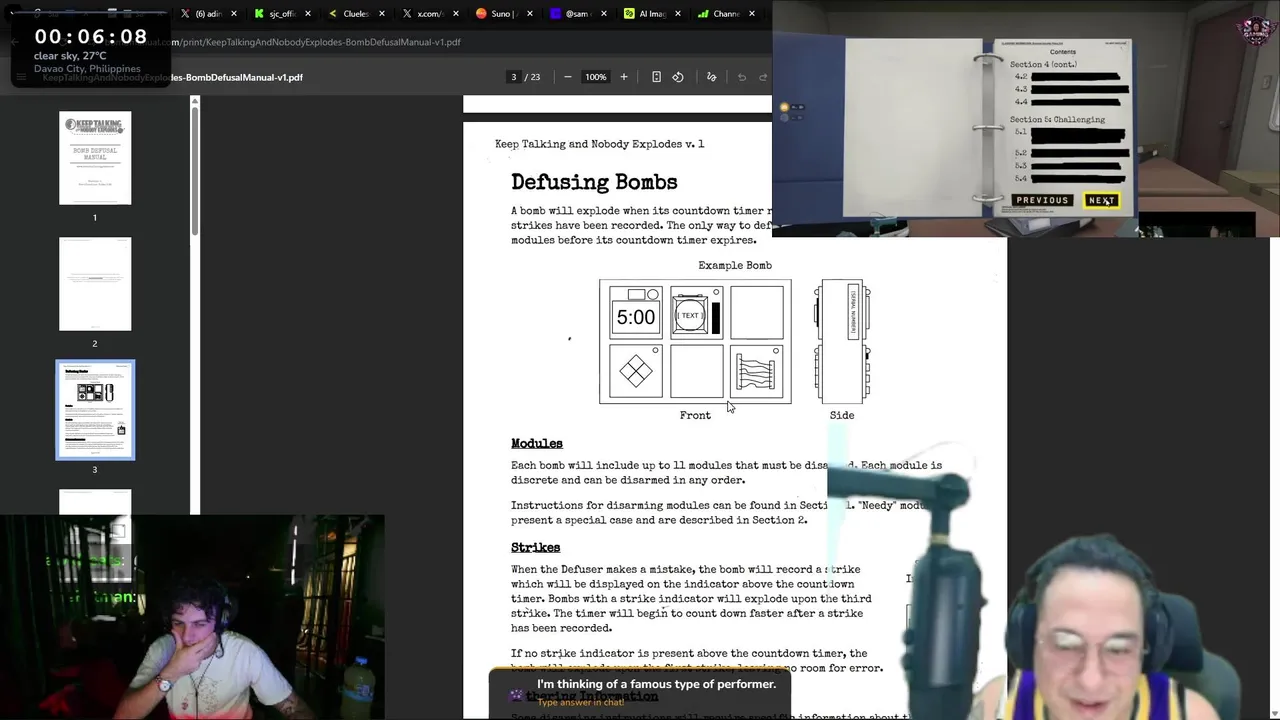Click the Strikes section heading
Image resolution: width=1280 pixels, height=720 pixels.
(x=535, y=547)
